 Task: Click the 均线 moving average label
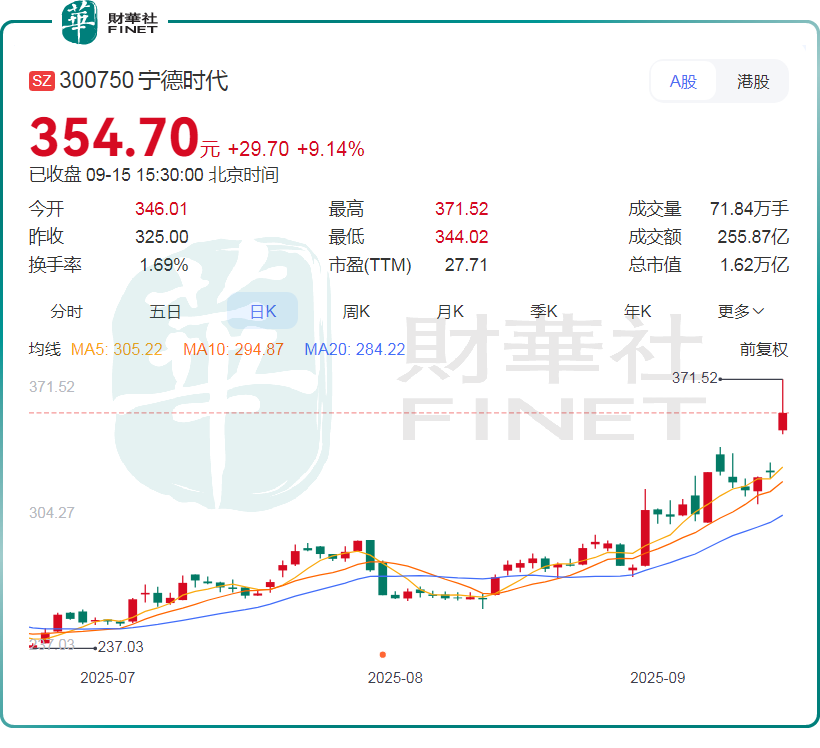45,349
